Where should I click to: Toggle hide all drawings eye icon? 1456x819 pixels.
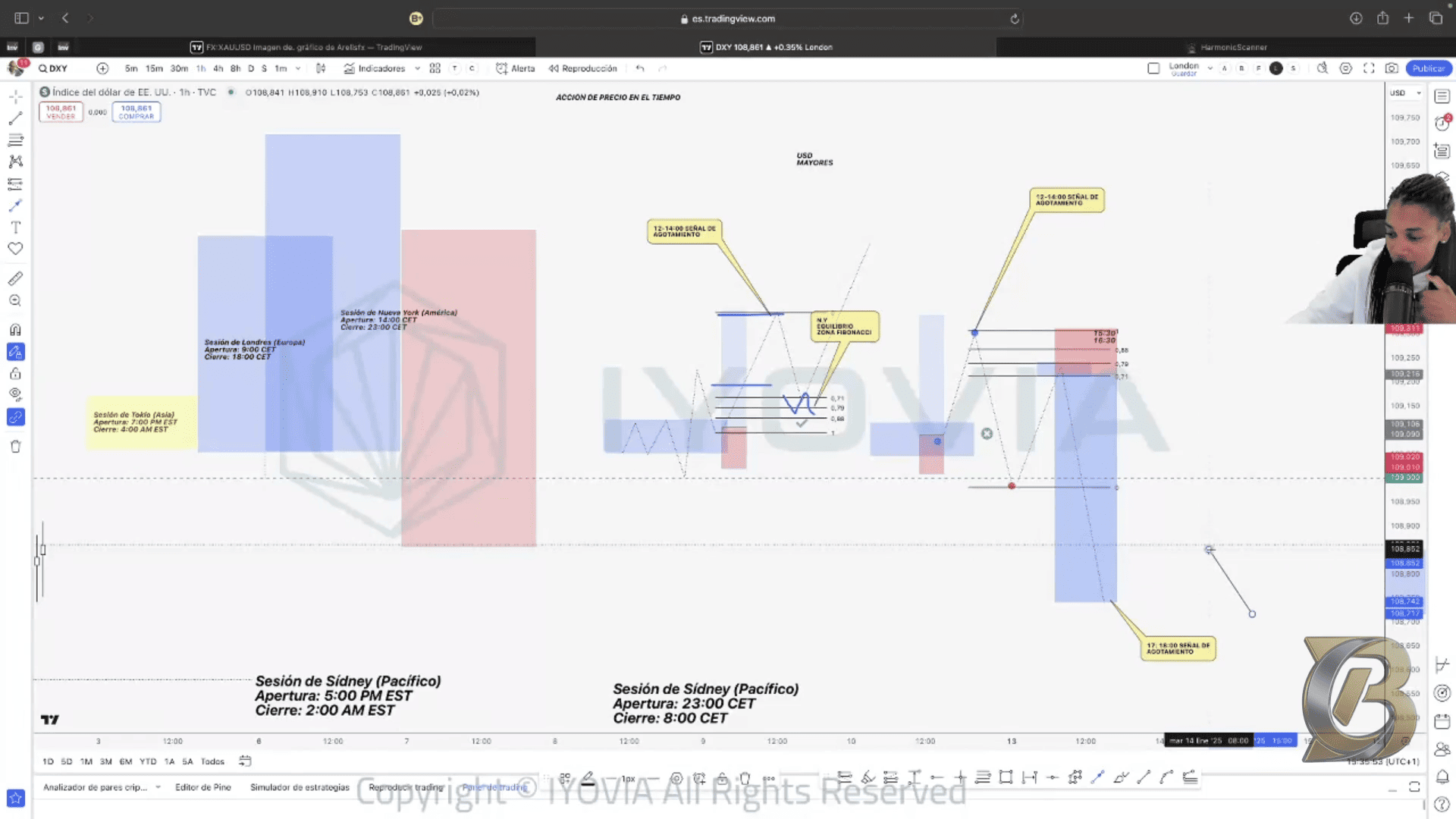click(x=15, y=394)
